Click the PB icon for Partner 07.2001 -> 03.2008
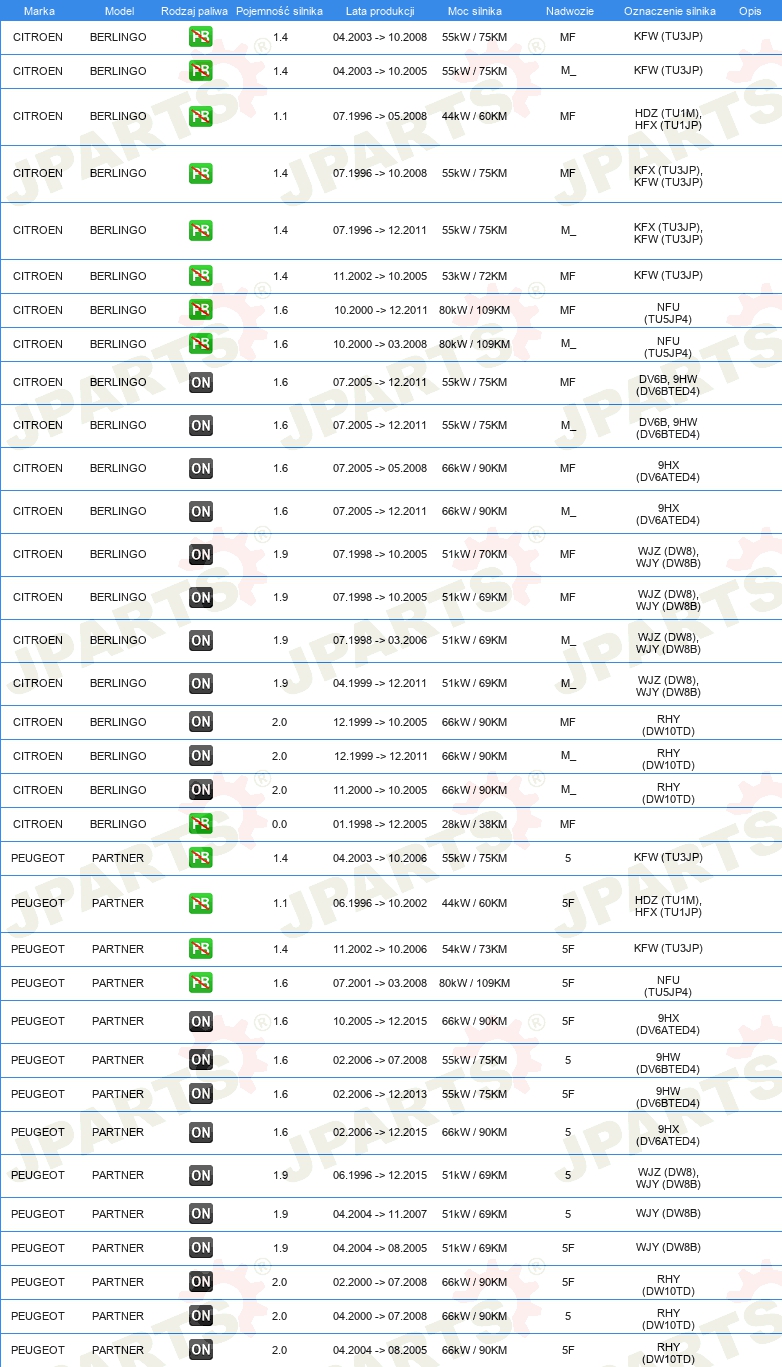Image resolution: width=782 pixels, height=1367 pixels. (x=201, y=983)
